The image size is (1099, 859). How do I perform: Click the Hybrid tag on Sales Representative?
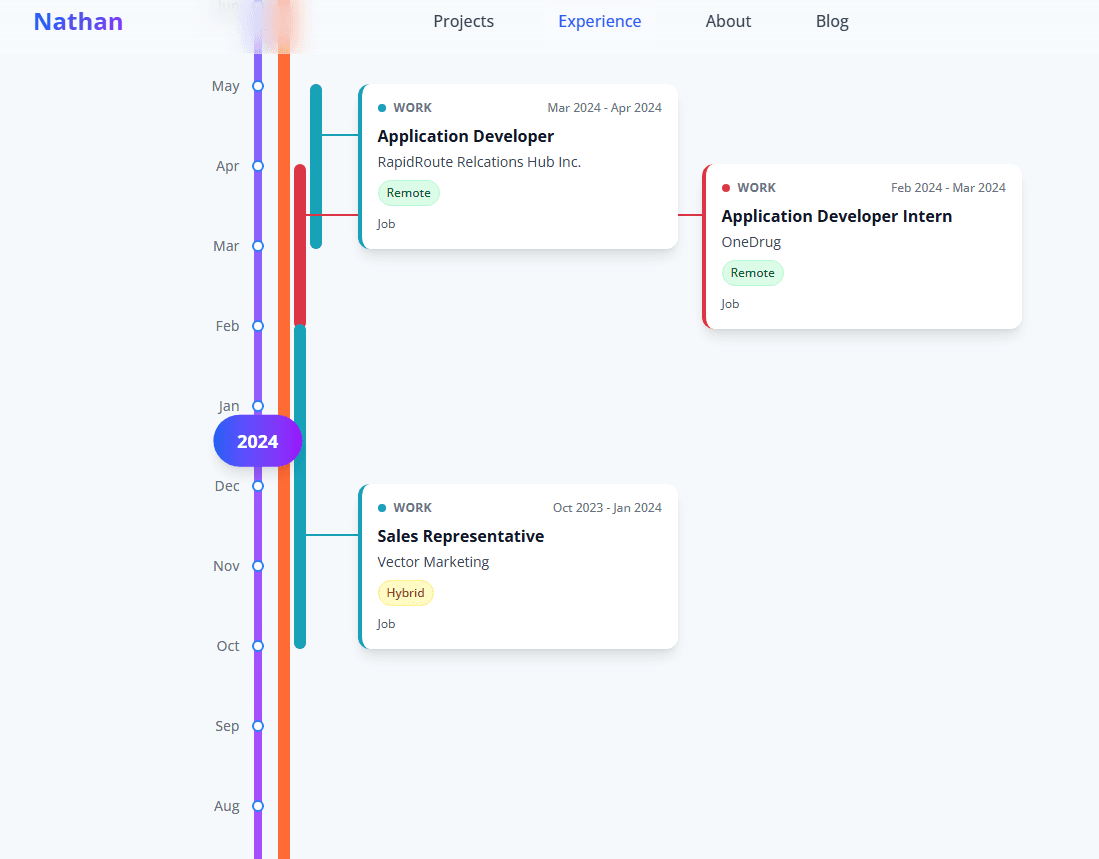(405, 593)
